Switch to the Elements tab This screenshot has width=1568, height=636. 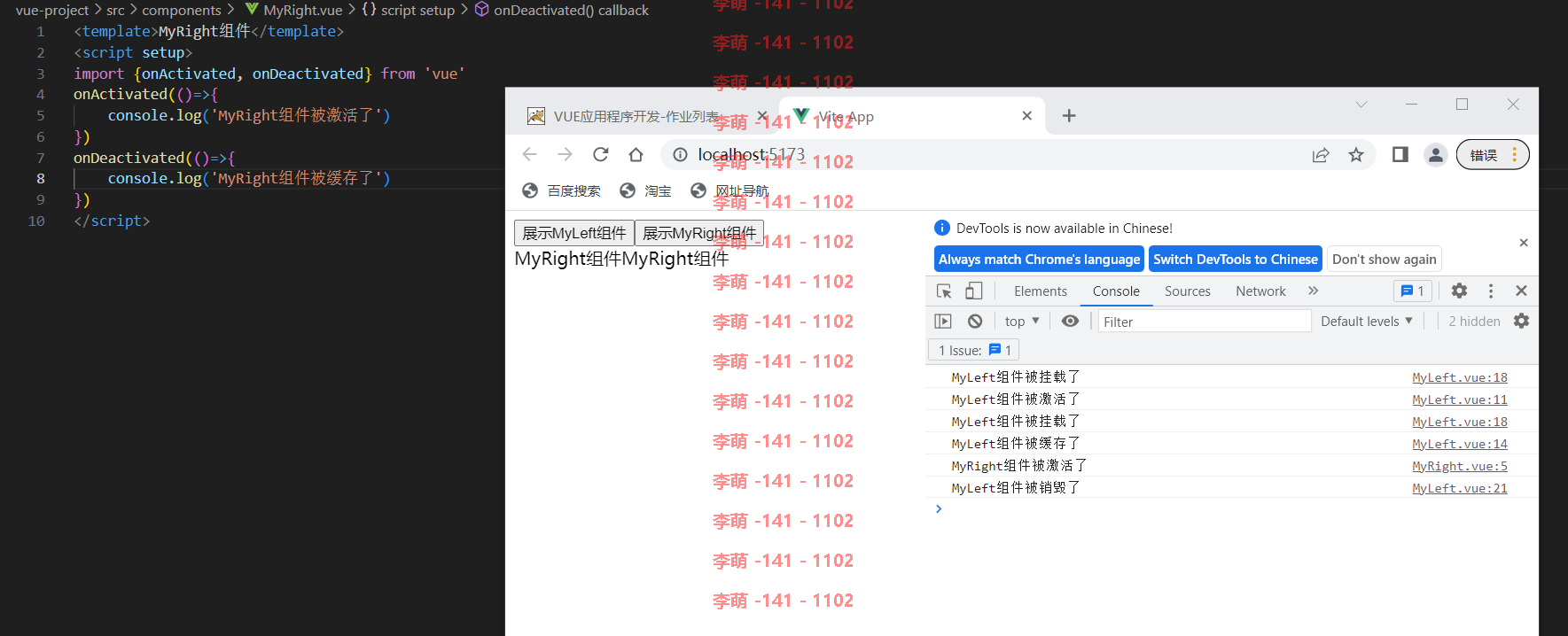tap(1041, 291)
